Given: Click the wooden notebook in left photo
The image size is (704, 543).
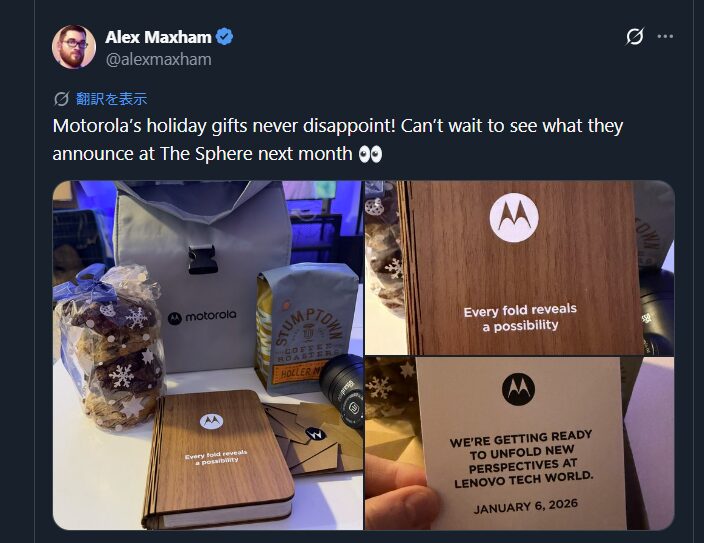Looking at the screenshot, I should (218, 458).
